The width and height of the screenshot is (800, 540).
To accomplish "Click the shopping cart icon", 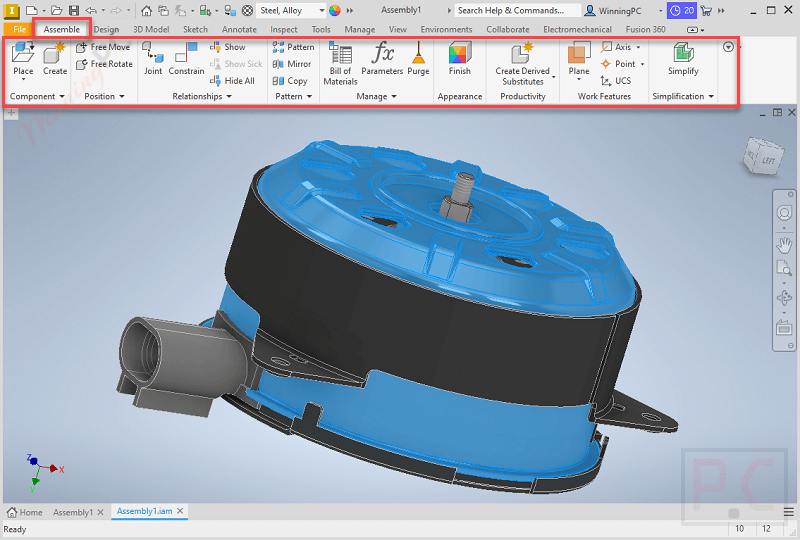I will coord(706,10).
